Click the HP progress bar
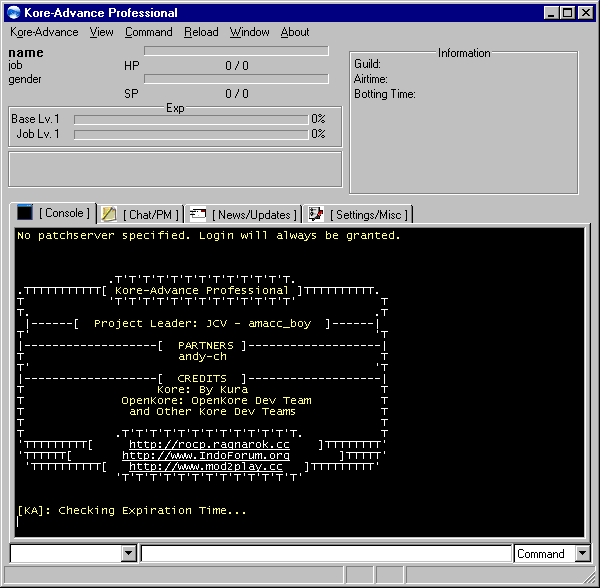Viewport: 600px width, 588px height. tap(236, 51)
